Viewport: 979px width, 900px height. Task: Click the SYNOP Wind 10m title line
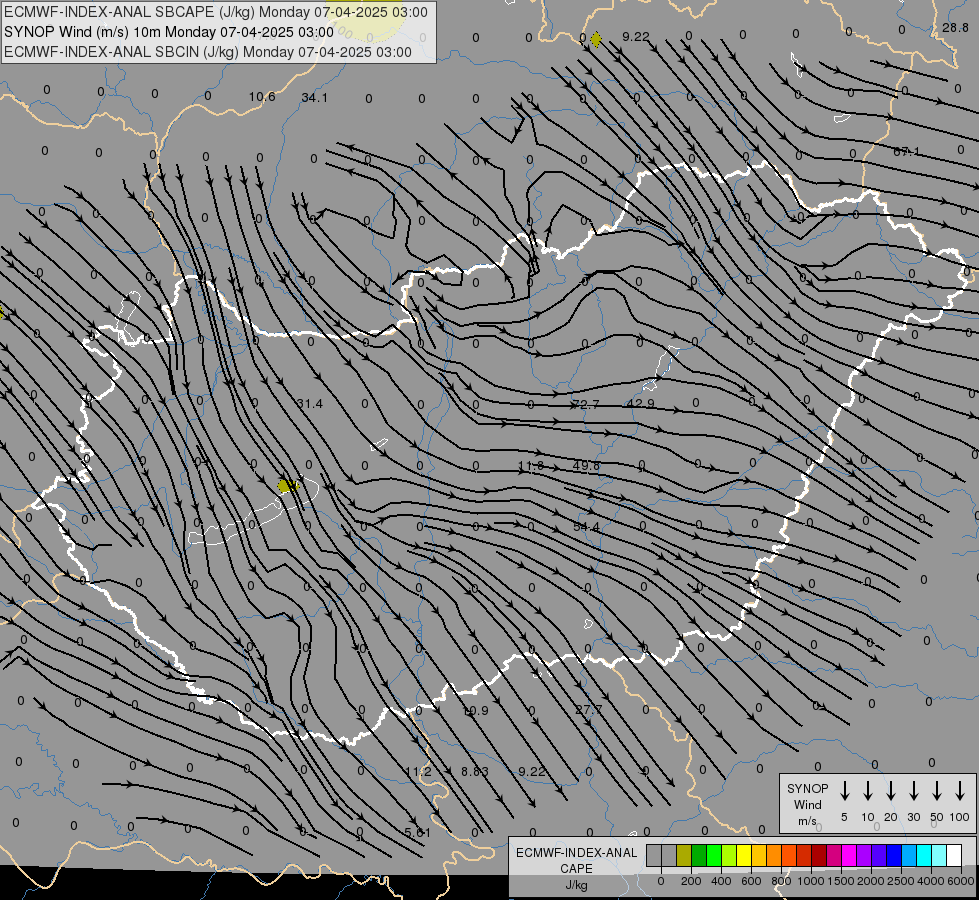pyautogui.click(x=169, y=32)
